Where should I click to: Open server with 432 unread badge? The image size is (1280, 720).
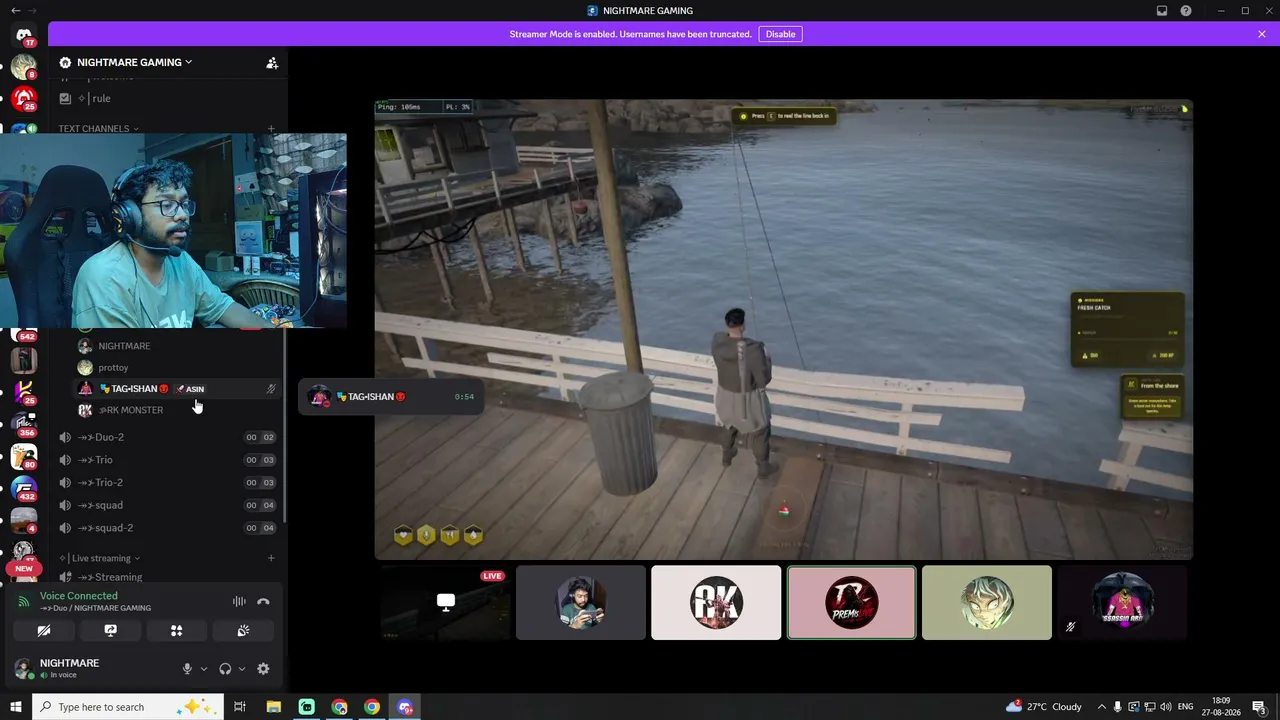click(23, 489)
